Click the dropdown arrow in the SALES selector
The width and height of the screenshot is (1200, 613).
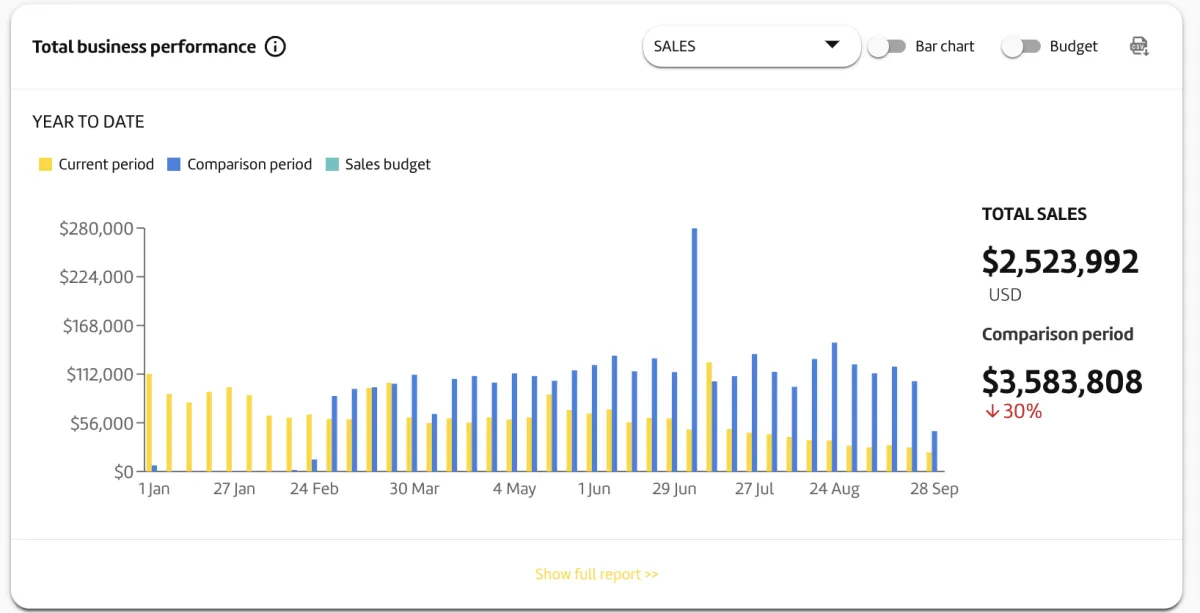[831, 45]
